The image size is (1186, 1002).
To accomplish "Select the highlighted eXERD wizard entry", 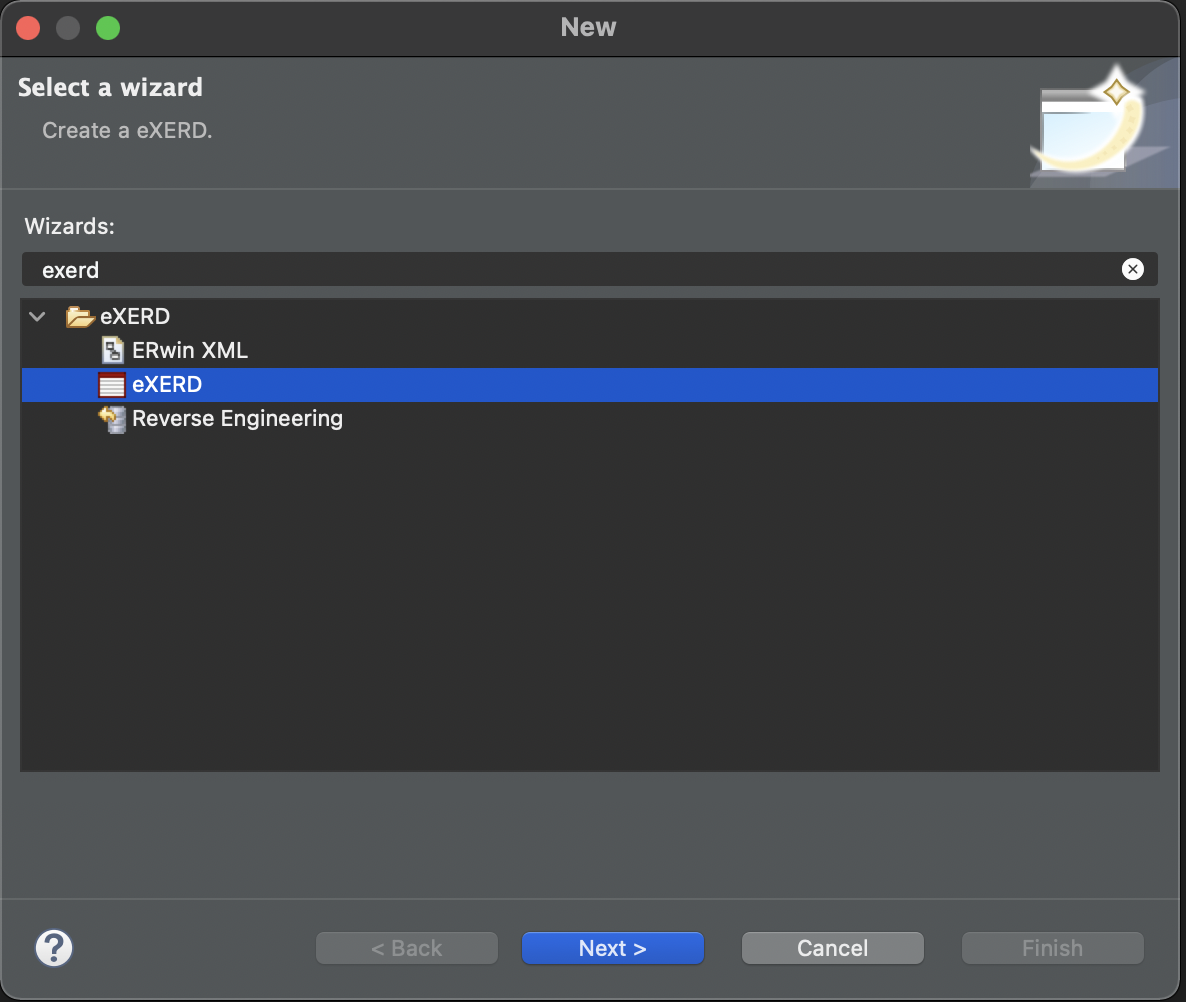I will tap(590, 385).
